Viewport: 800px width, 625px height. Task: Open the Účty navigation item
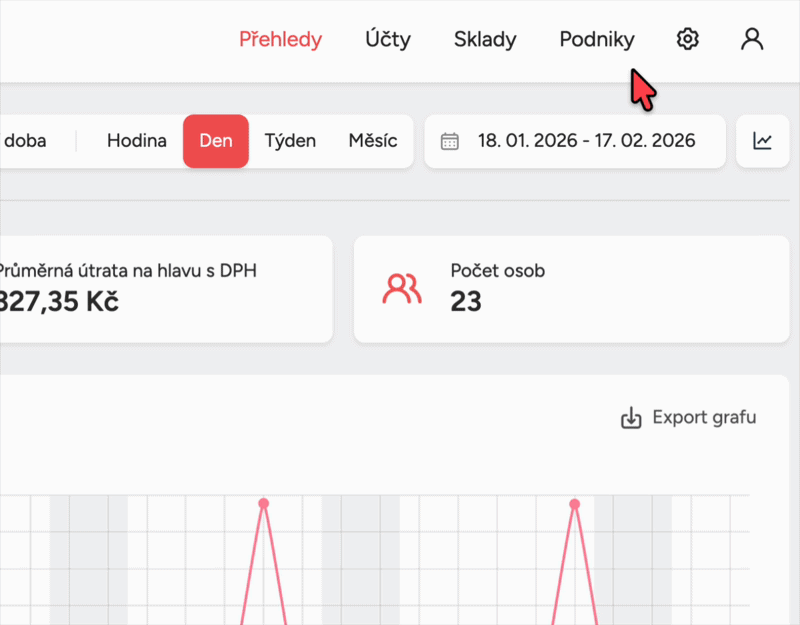pos(388,40)
